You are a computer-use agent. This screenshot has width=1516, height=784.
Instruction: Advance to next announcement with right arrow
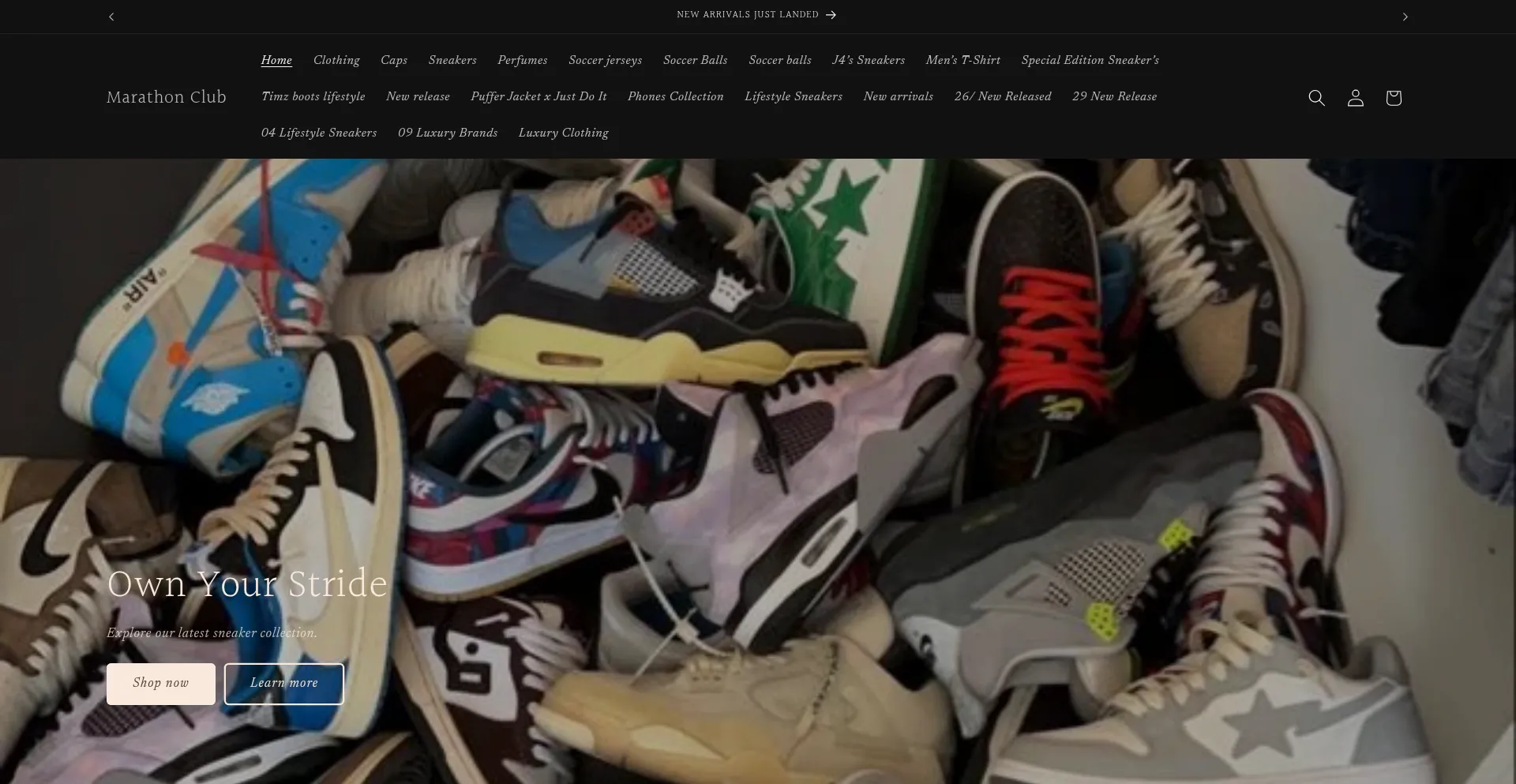click(1405, 17)
